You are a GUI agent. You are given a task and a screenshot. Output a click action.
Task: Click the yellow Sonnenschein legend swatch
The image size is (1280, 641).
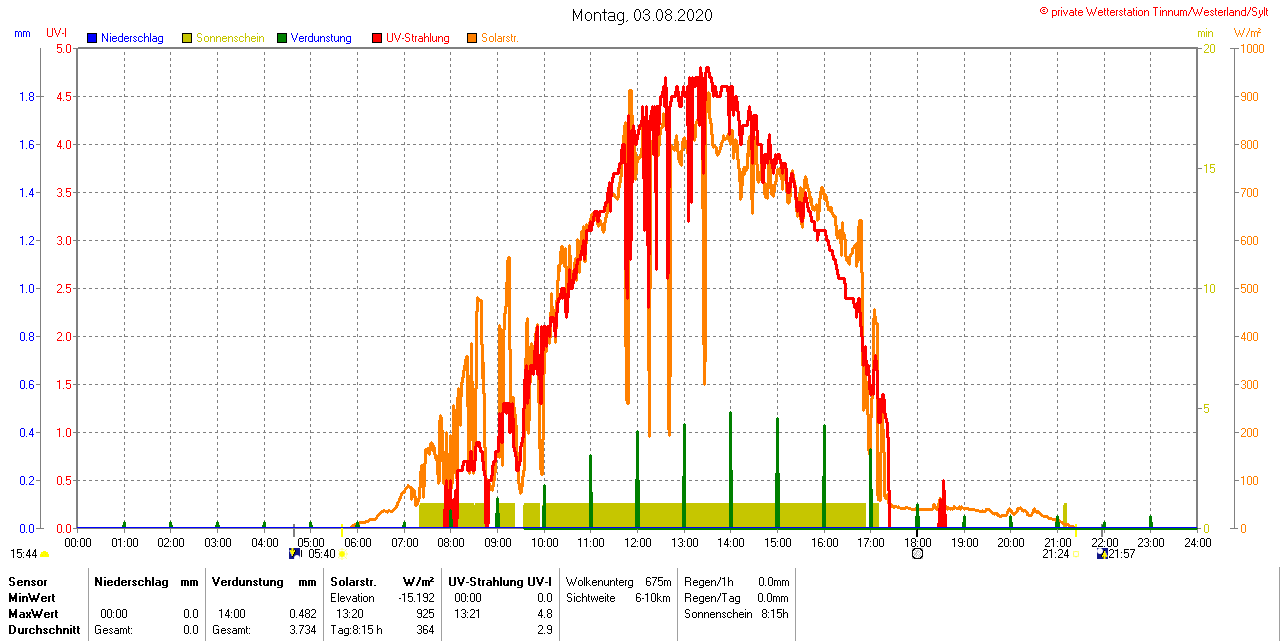click(187, 38)
